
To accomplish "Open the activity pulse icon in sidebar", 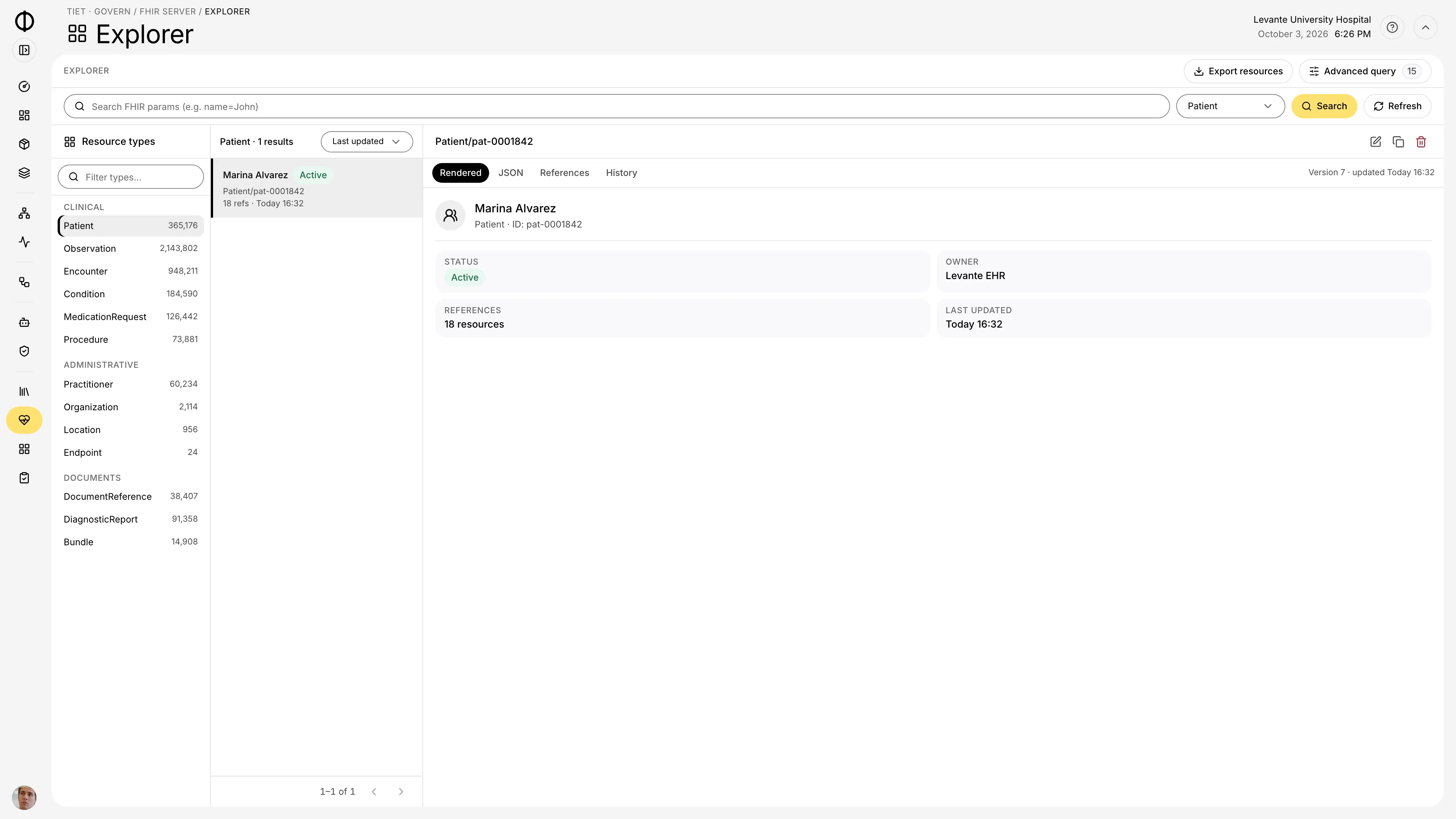I will 24,242.
